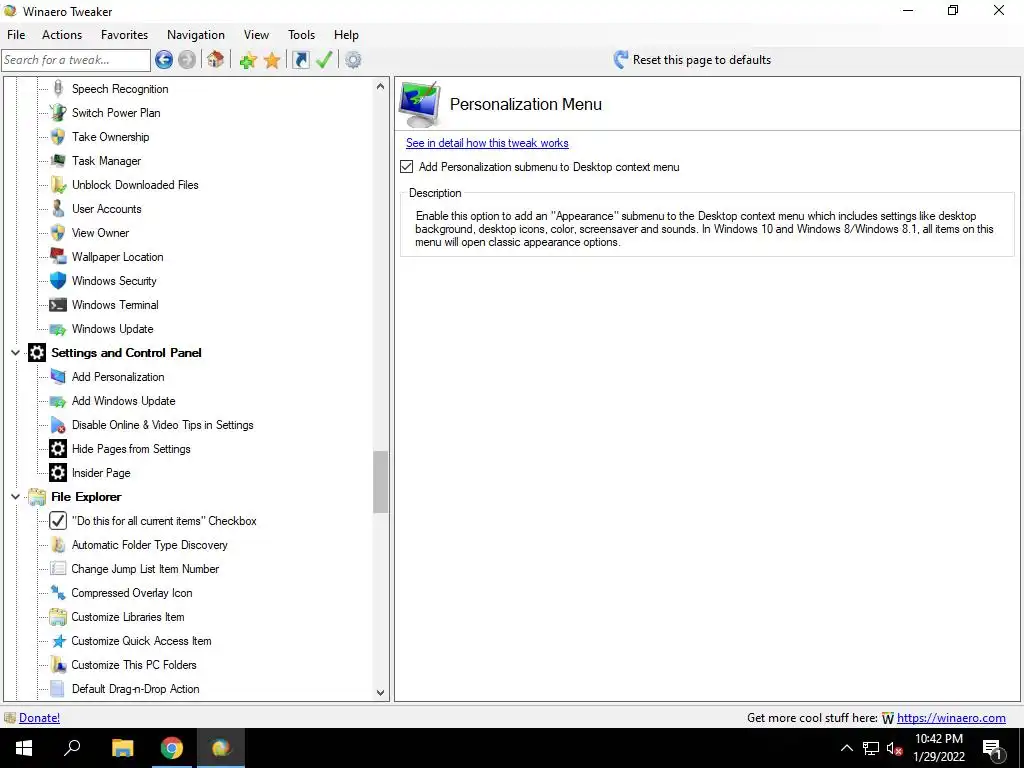Click the User Accounts person icon

click(x=58, y=209)
